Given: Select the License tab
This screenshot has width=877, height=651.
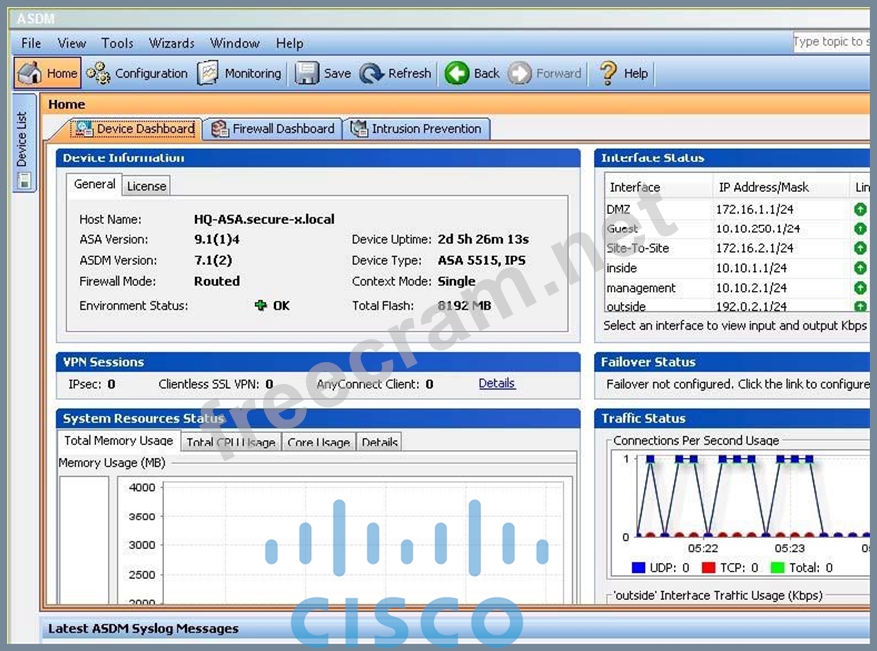Looking at the screenshot, I should pos(146,186).
